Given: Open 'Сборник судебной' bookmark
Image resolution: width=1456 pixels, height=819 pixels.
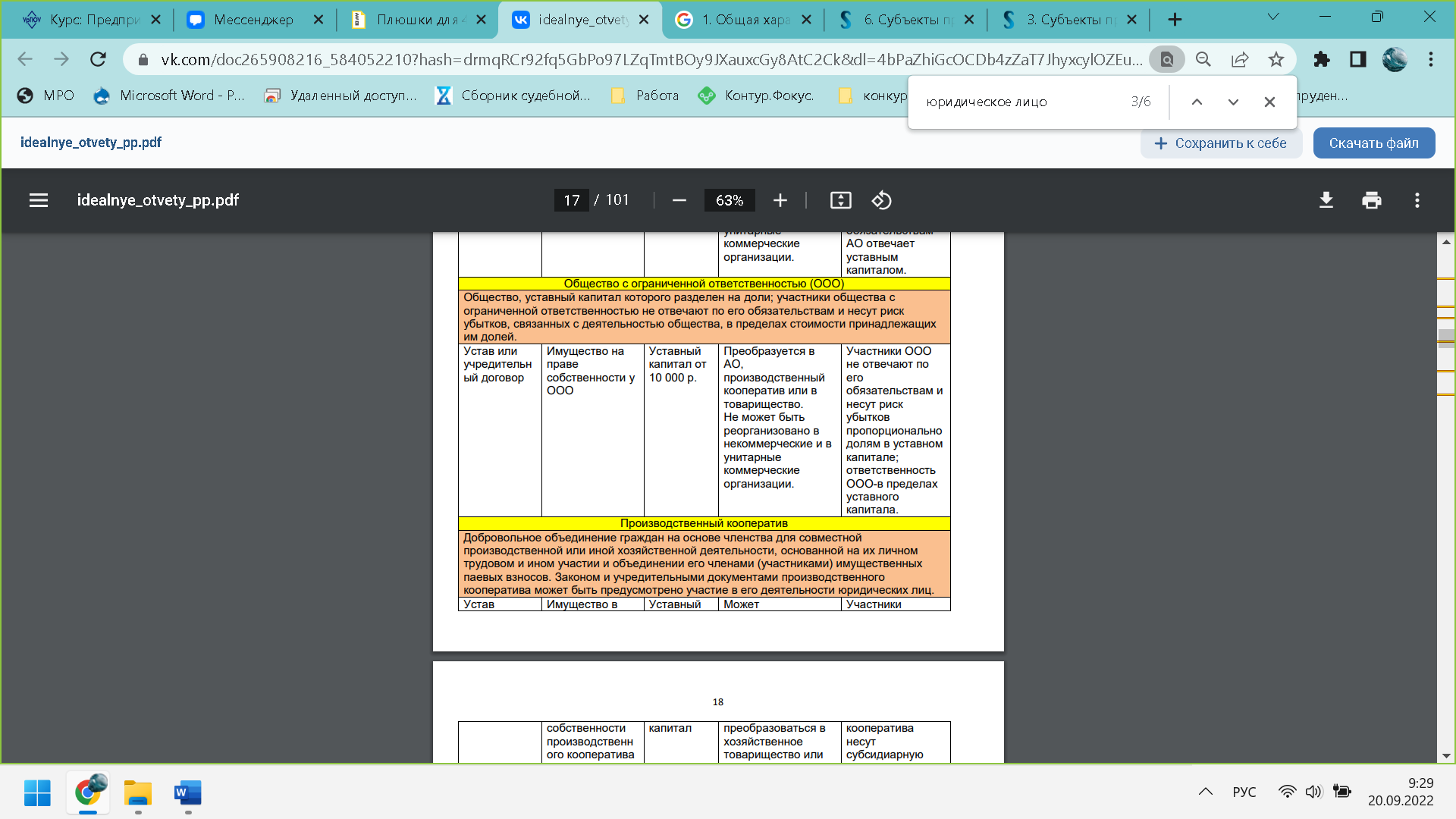Looking at the screenshot, I should click(513, 96).
